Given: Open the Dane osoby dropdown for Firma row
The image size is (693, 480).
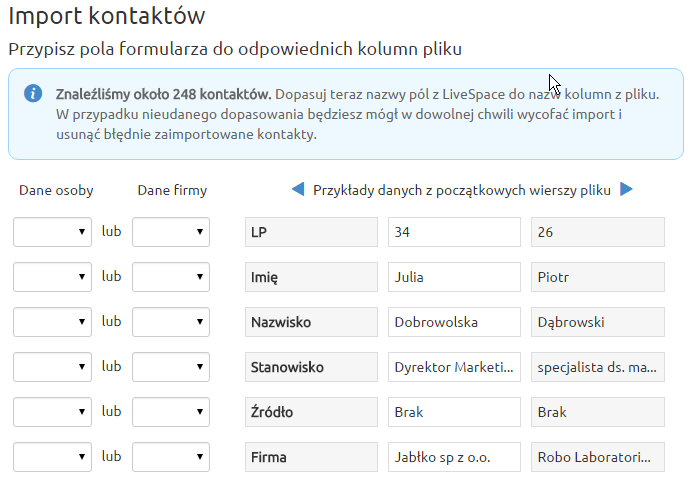Looking at the screenshot, I should [x=53, y=457].
